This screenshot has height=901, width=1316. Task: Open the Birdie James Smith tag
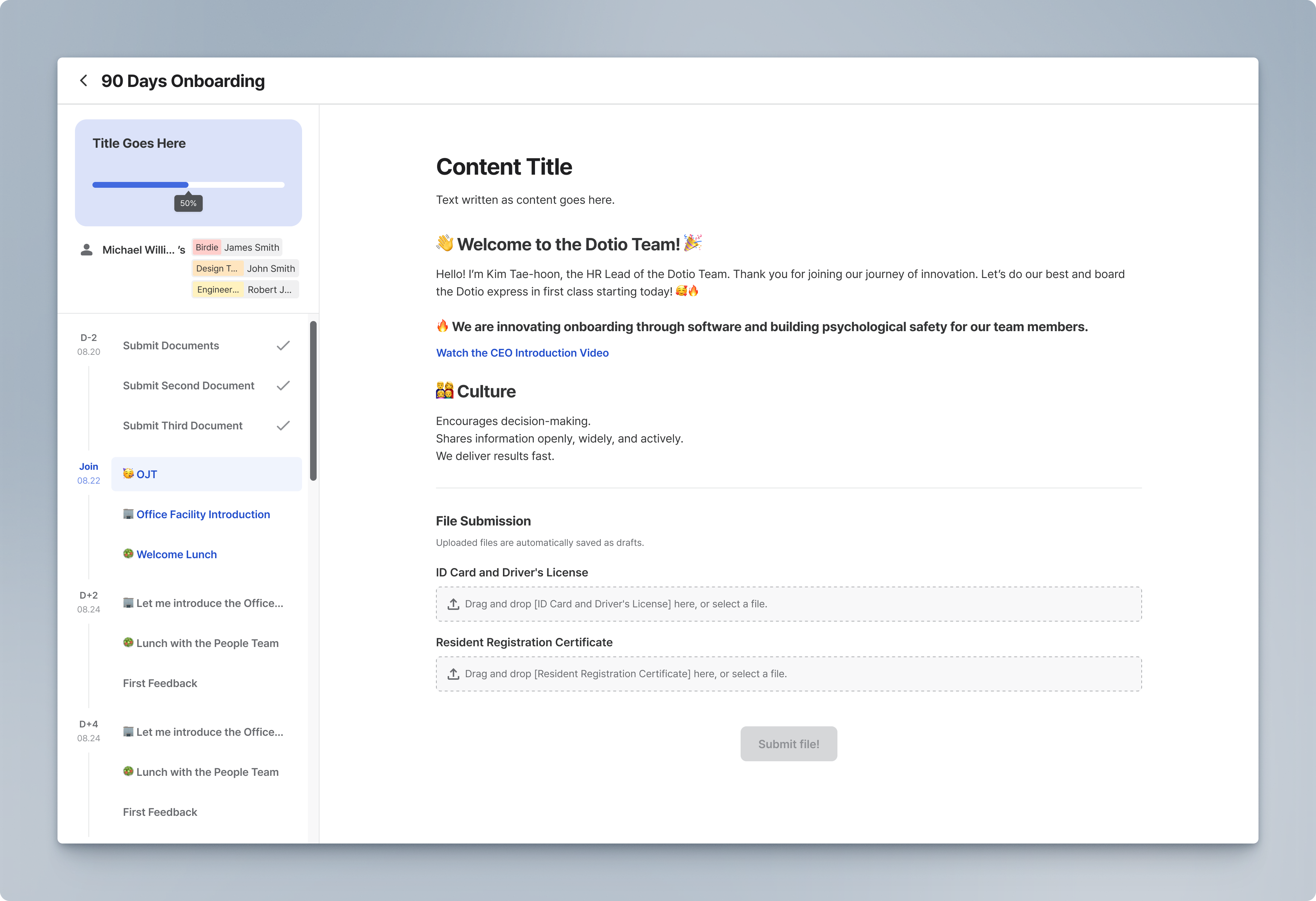pyautogui.click(x=237, y=247)
